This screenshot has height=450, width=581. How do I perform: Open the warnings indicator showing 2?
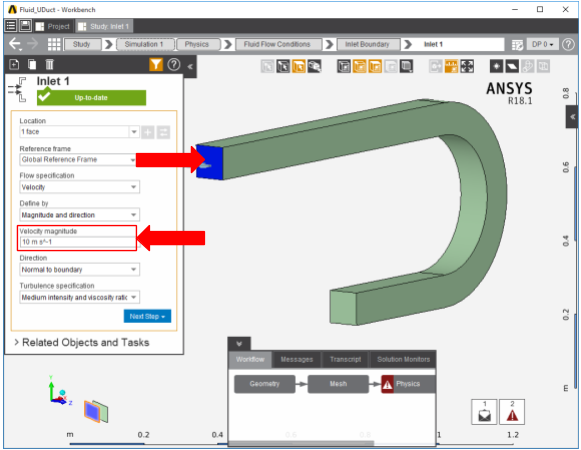(x=512, y=412)
